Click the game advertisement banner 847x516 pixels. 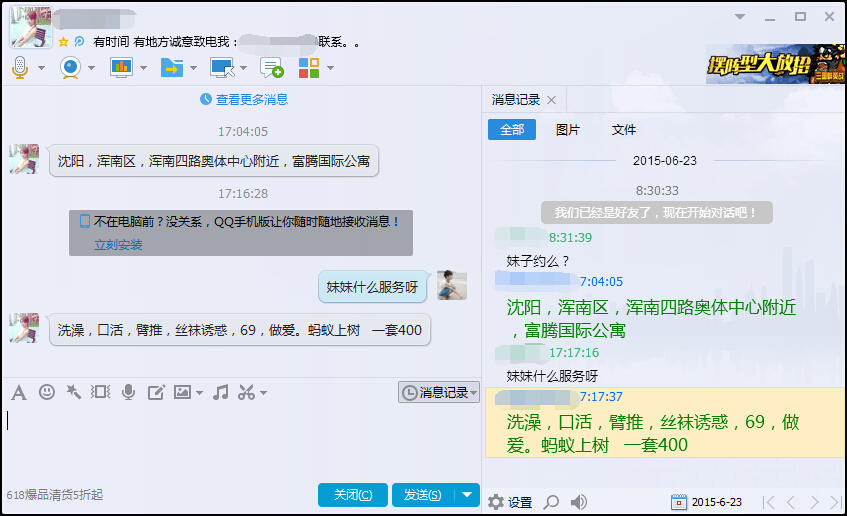click(x=776, y=64)
